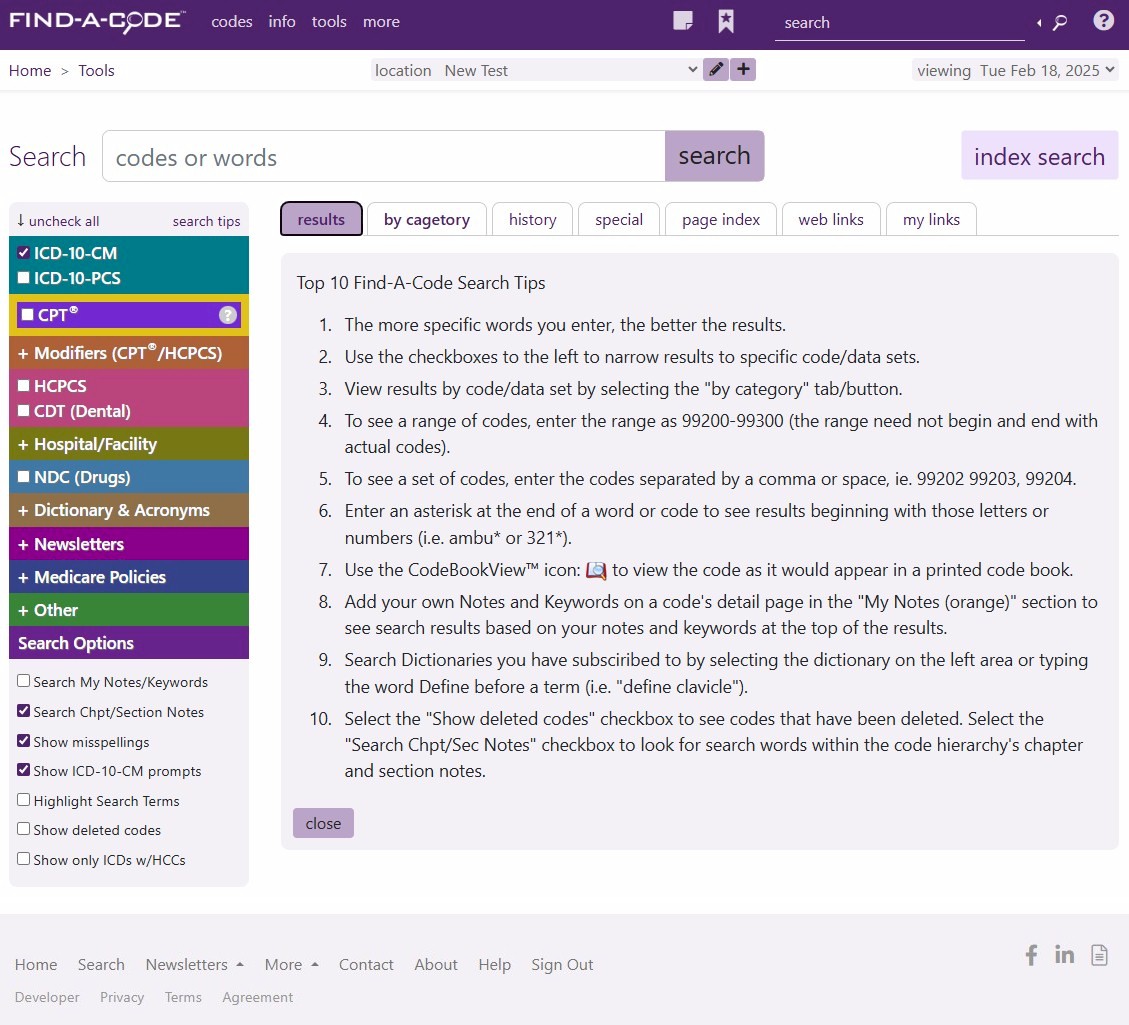
Task: Open the more menu in header
Action: click(382, 22)
